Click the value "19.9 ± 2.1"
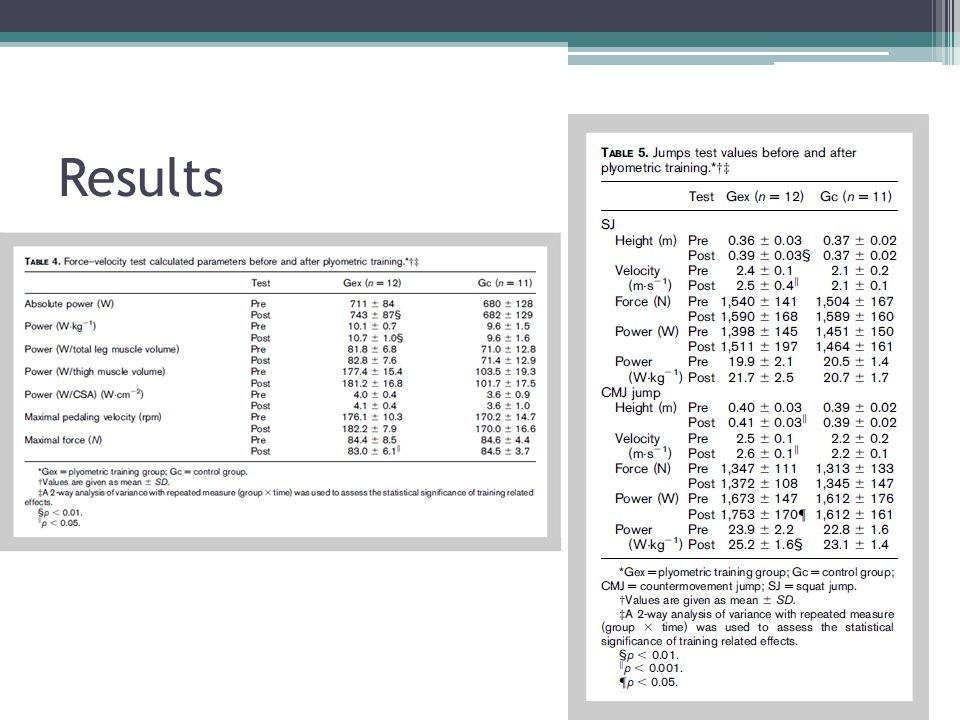The width and height of the screenshot is (960, 720). (x=760, y=362)
